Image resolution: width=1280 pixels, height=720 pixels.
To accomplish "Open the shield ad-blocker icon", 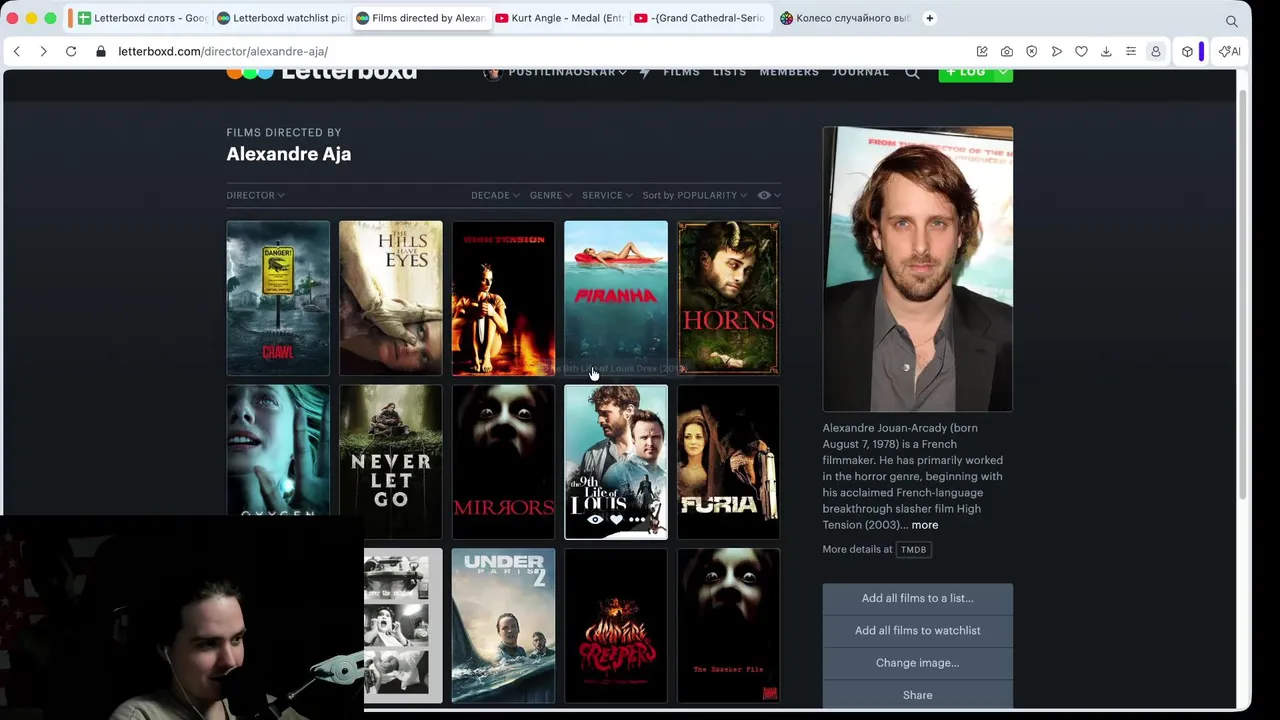I will (x=1032, y=51).
